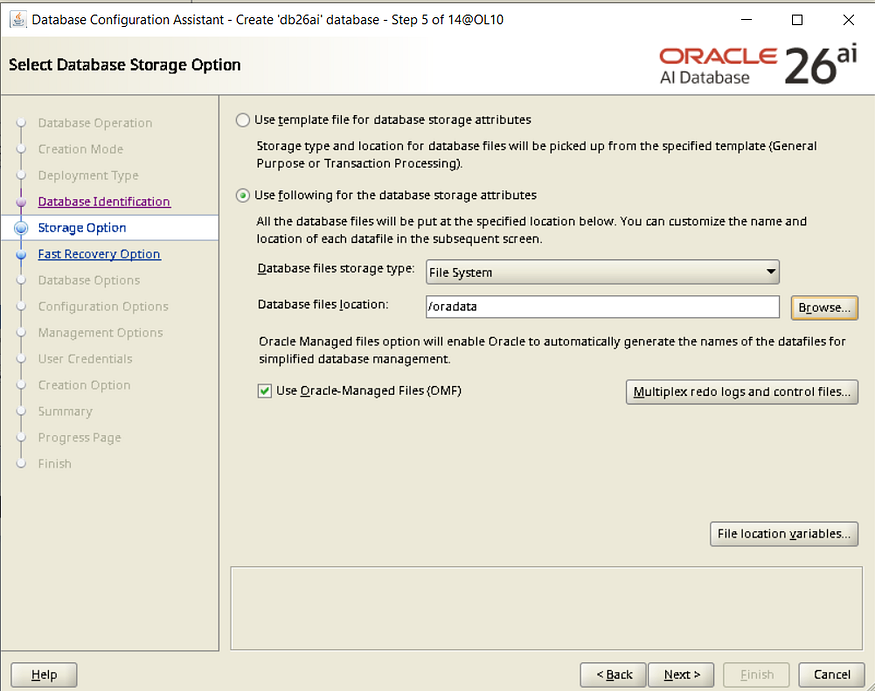This screenshot has height=691, width=875.
Task: Click 'Deployment Type' step text
Action: (88, 175)
